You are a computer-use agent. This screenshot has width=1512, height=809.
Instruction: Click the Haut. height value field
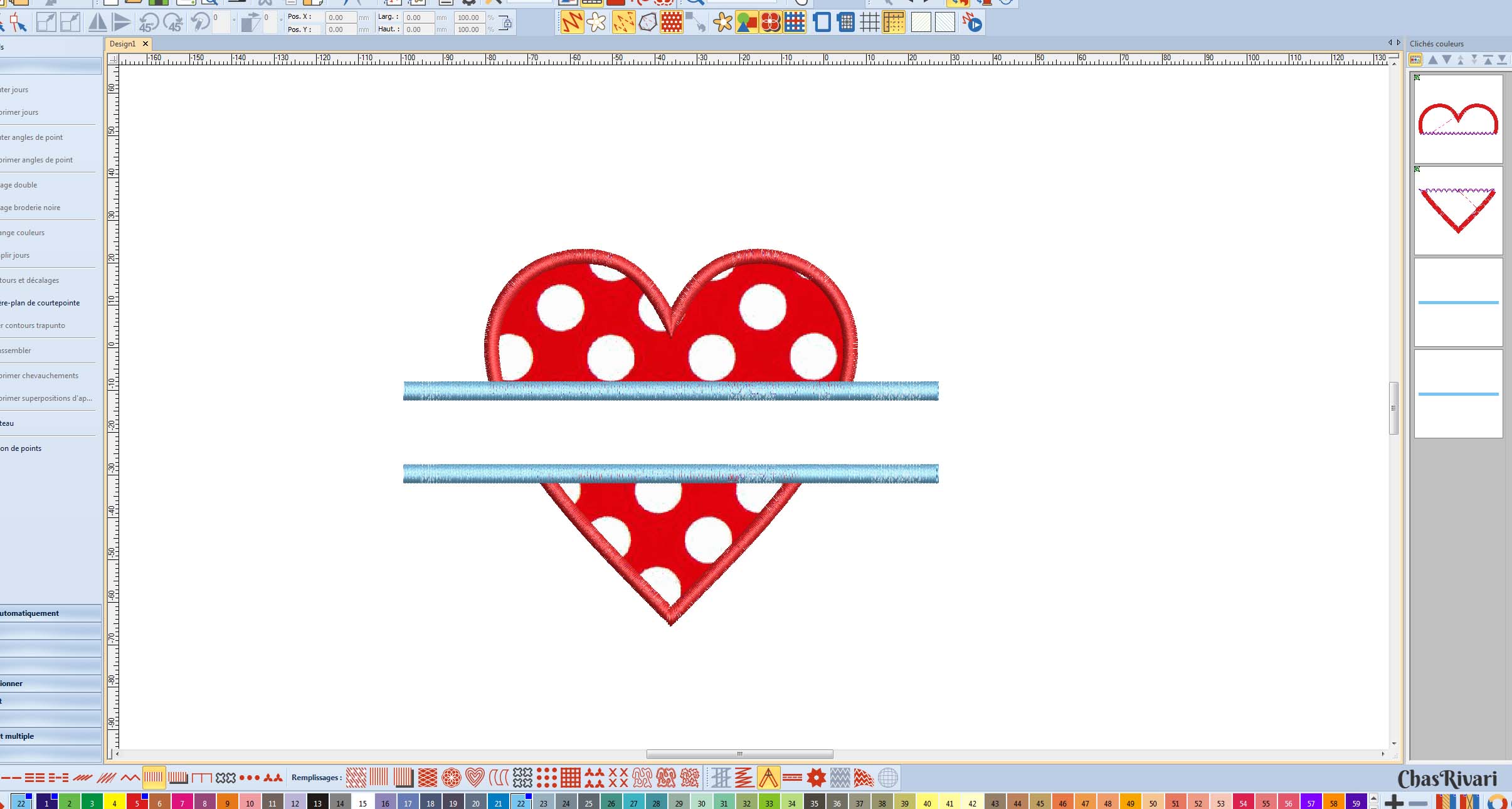[419, 29]
